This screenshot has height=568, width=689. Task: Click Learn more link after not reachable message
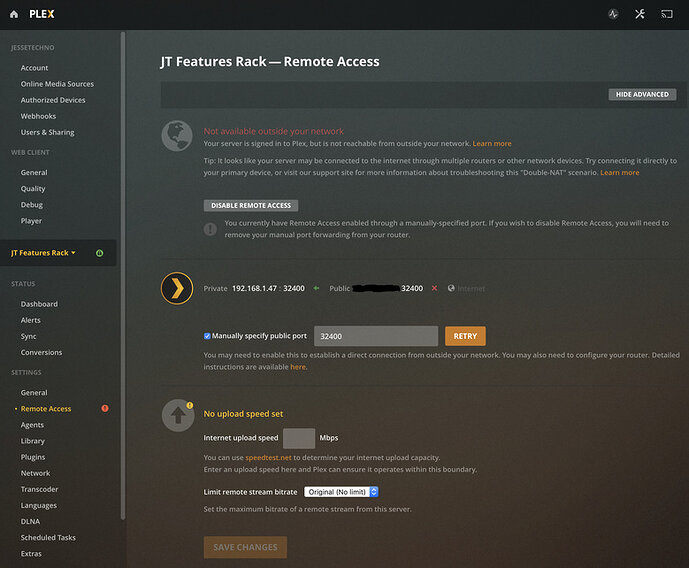pos(492,144)
